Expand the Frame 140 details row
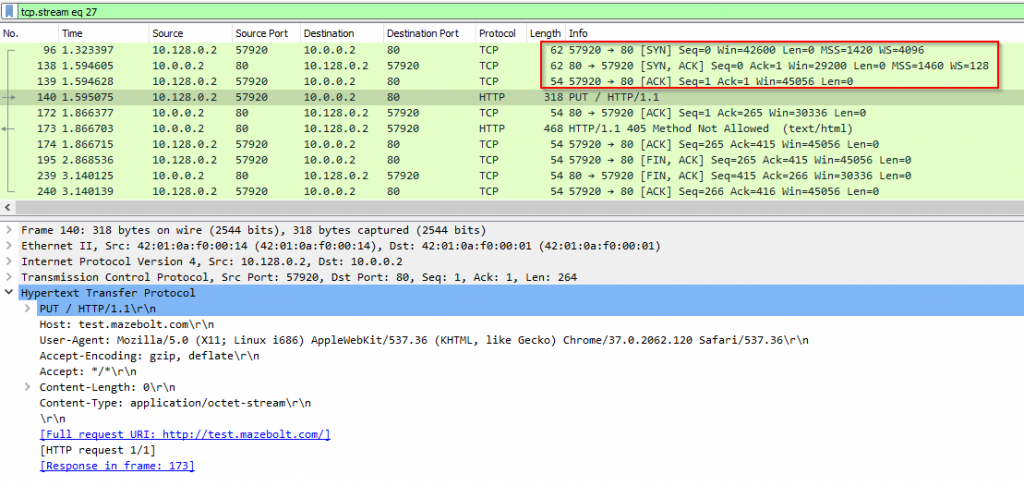Image resolution: width=1024 pixels, height=486 pixels. coord(9,230)
